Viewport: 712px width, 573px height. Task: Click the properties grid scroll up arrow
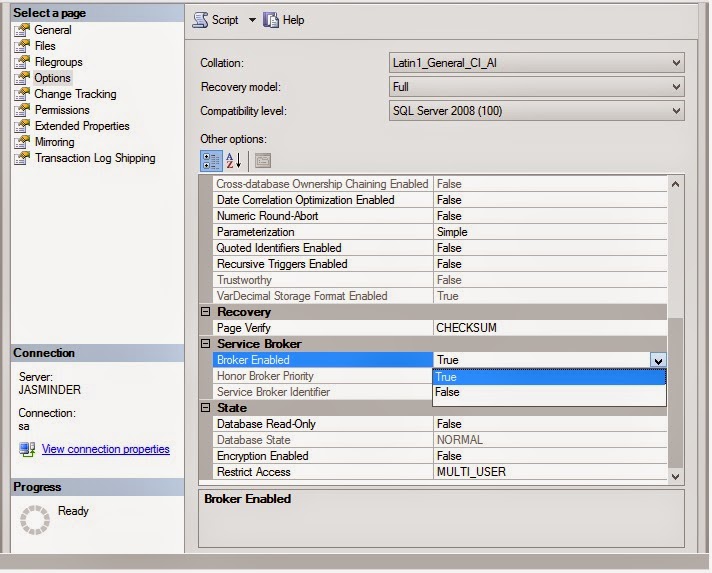[x=675, y=184]
